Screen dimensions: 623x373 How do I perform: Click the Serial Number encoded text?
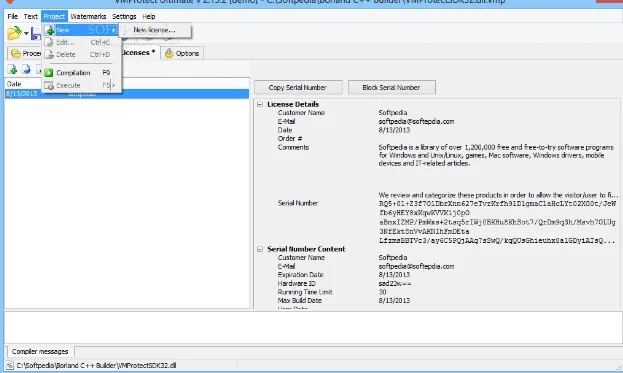[x=497, y=222]
